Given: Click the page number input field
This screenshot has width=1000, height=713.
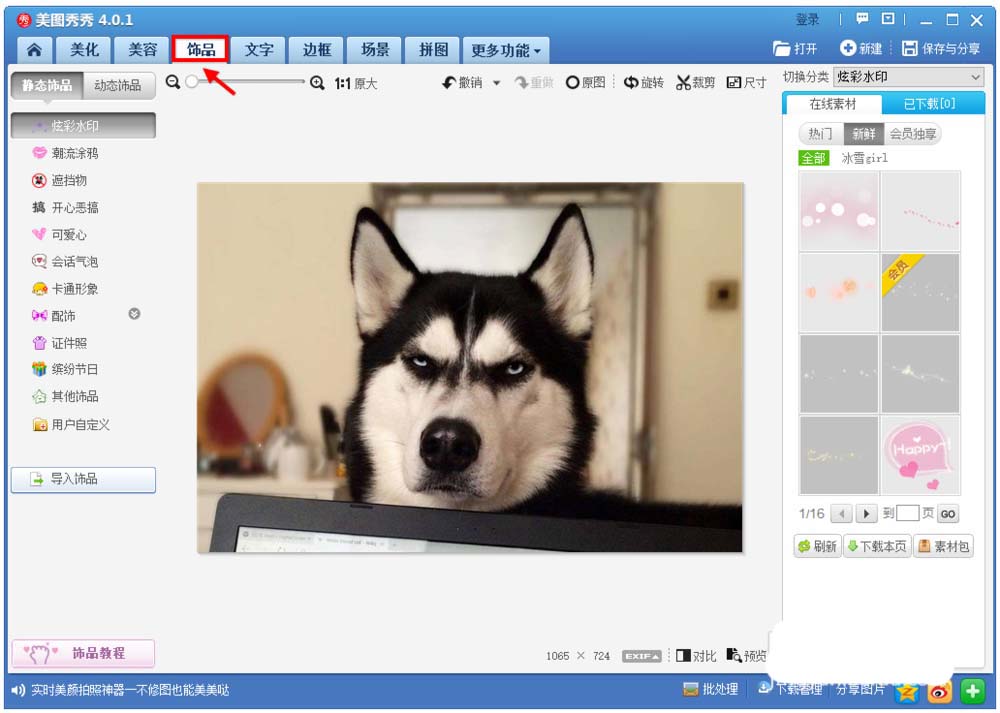Looking at the screenshot, I should (x=907, y=513).
